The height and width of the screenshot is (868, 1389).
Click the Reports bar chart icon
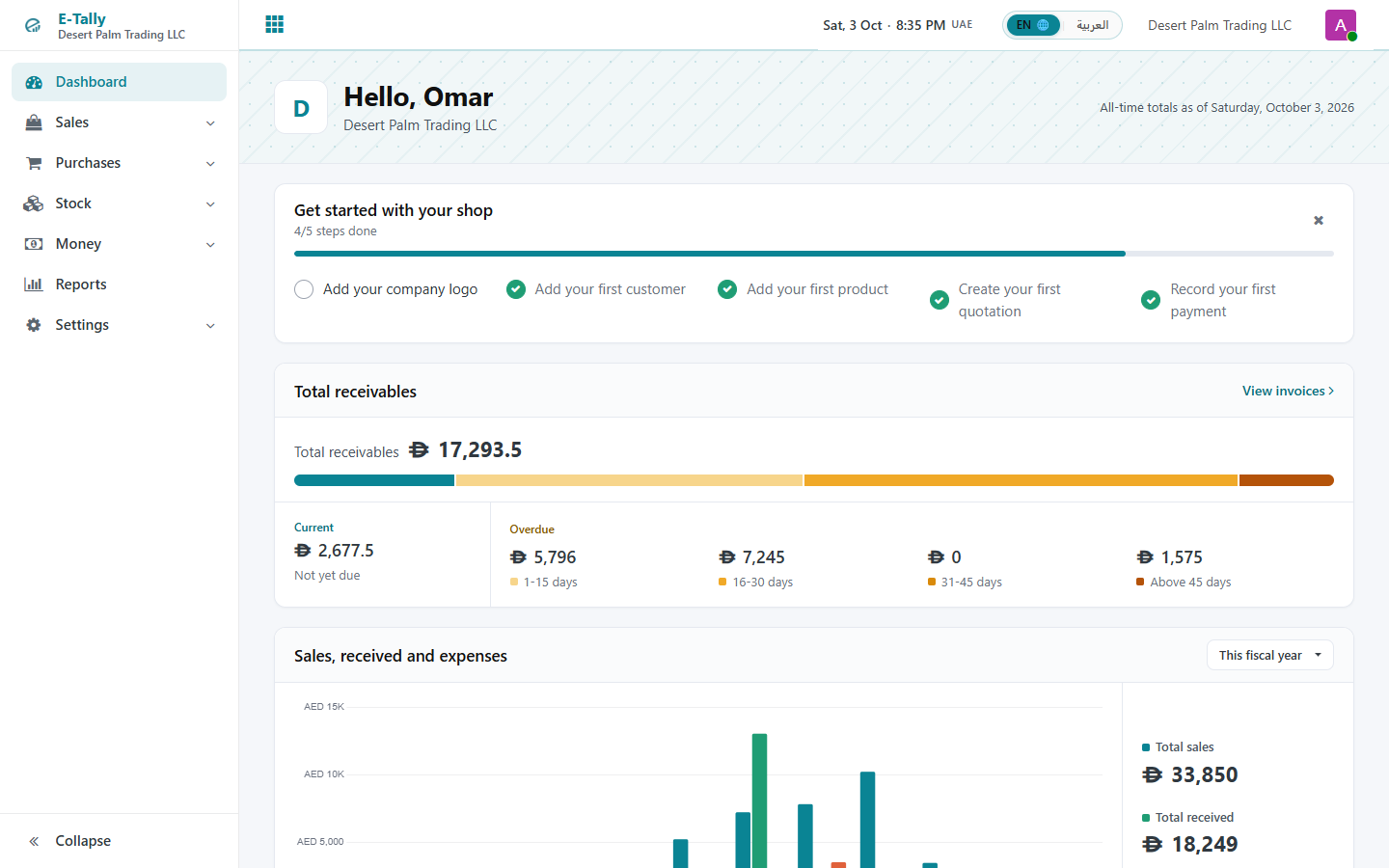[34, 285]
